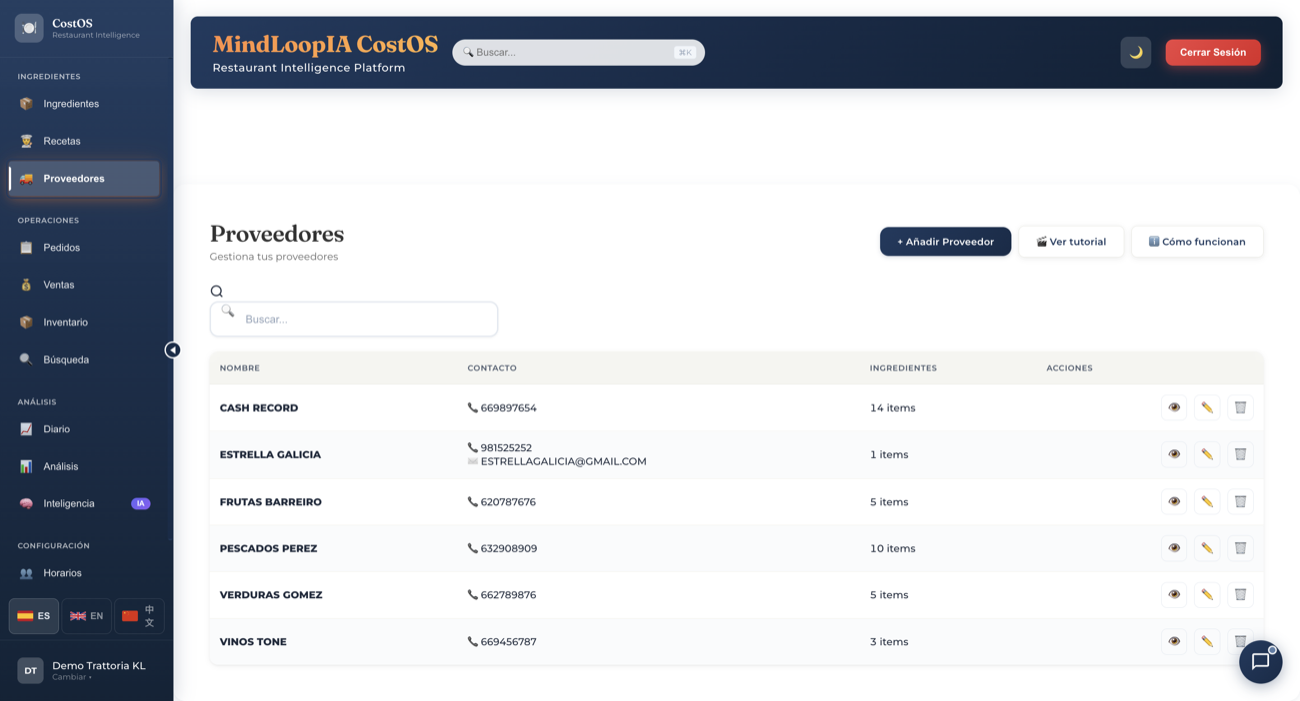Click the '1 items' cell
The width and height of the screenshot is (1300, 701).
[889, 454]
